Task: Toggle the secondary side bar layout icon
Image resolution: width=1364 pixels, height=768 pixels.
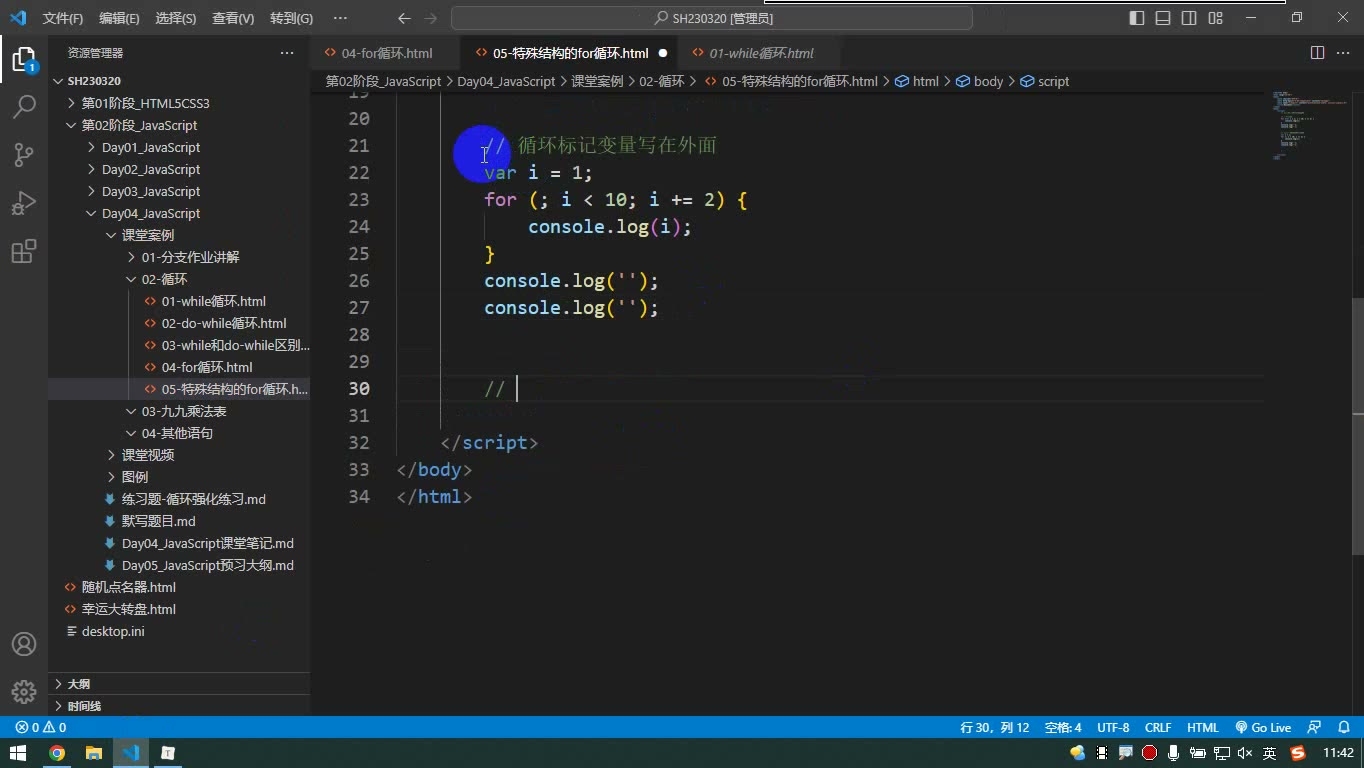Action: (1189, 18)
